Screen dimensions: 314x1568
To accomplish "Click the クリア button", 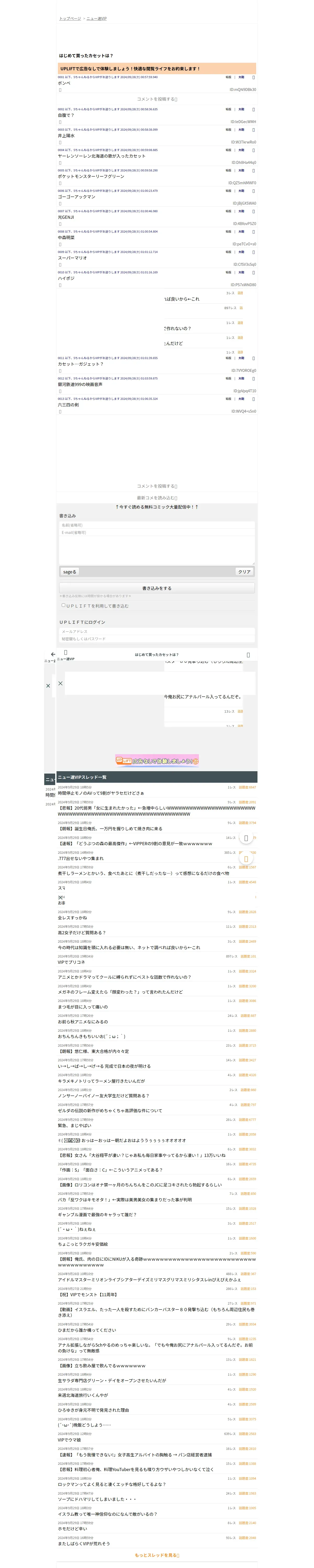I will click(244, 572).
